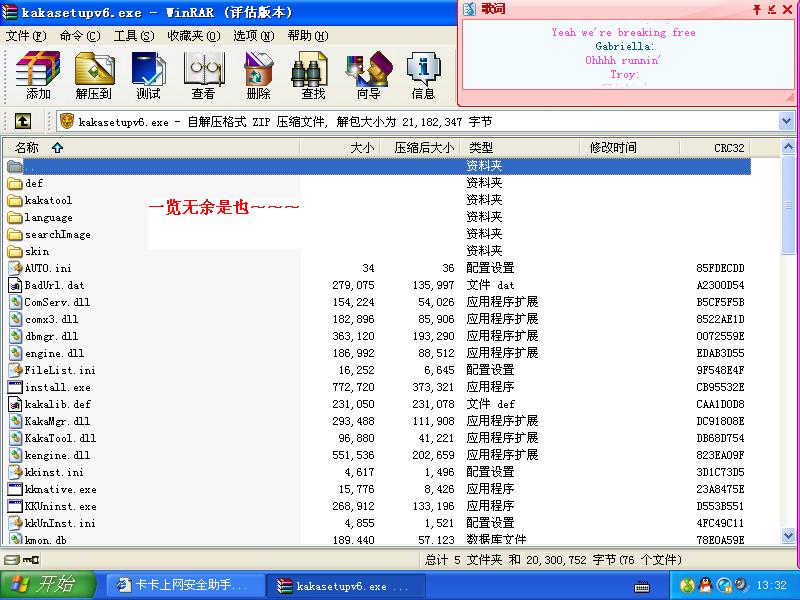This screenshot has height=600, width=800.
Task: Select kengine.dll row
Action: [x=378, y=455]
